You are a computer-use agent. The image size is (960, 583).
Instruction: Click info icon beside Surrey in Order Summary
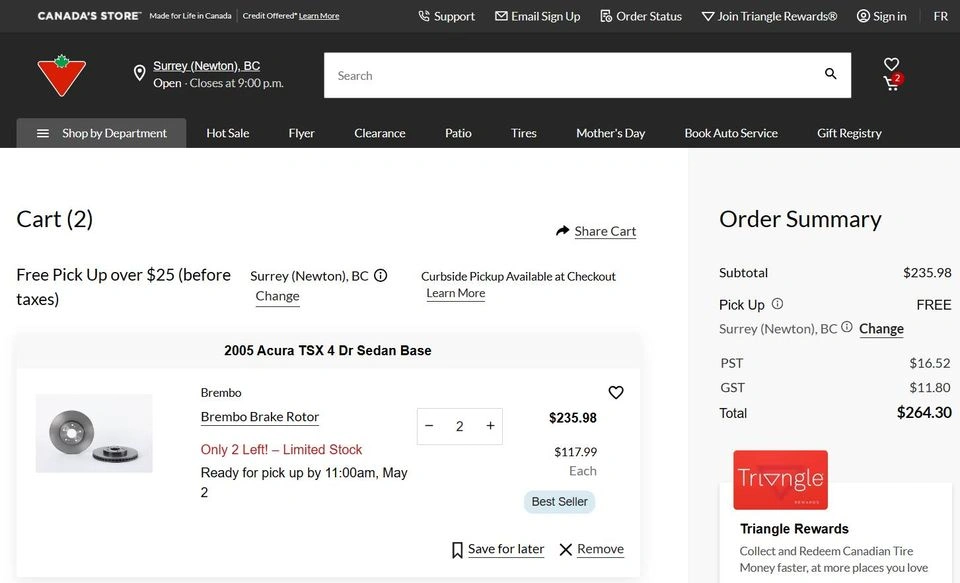click(846, 327)
